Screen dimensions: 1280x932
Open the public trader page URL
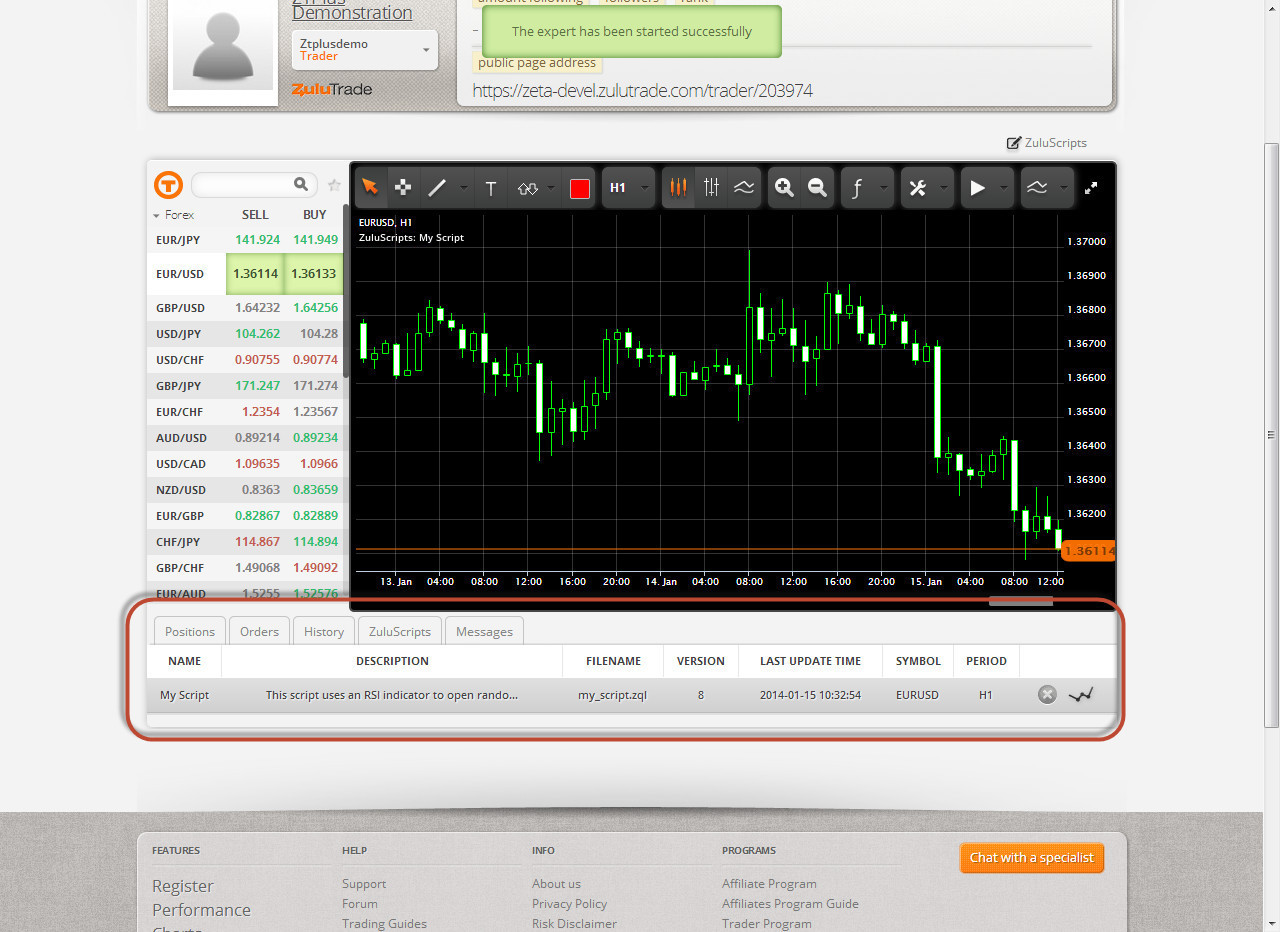point(642,91)
